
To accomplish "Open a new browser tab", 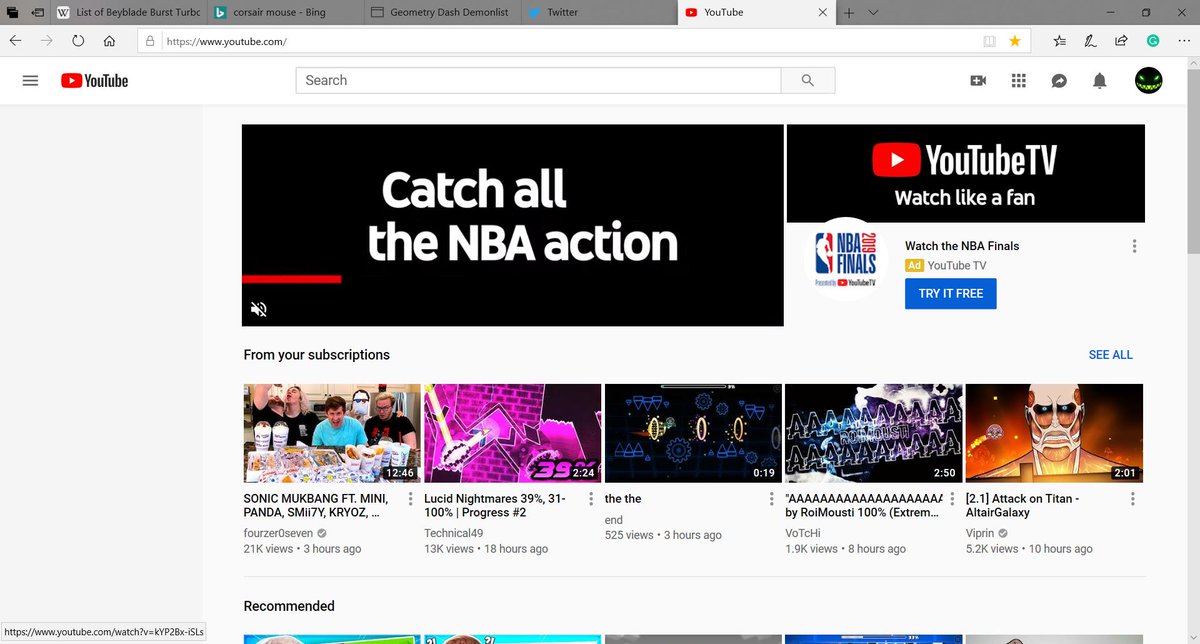I will tap(849, 13).
